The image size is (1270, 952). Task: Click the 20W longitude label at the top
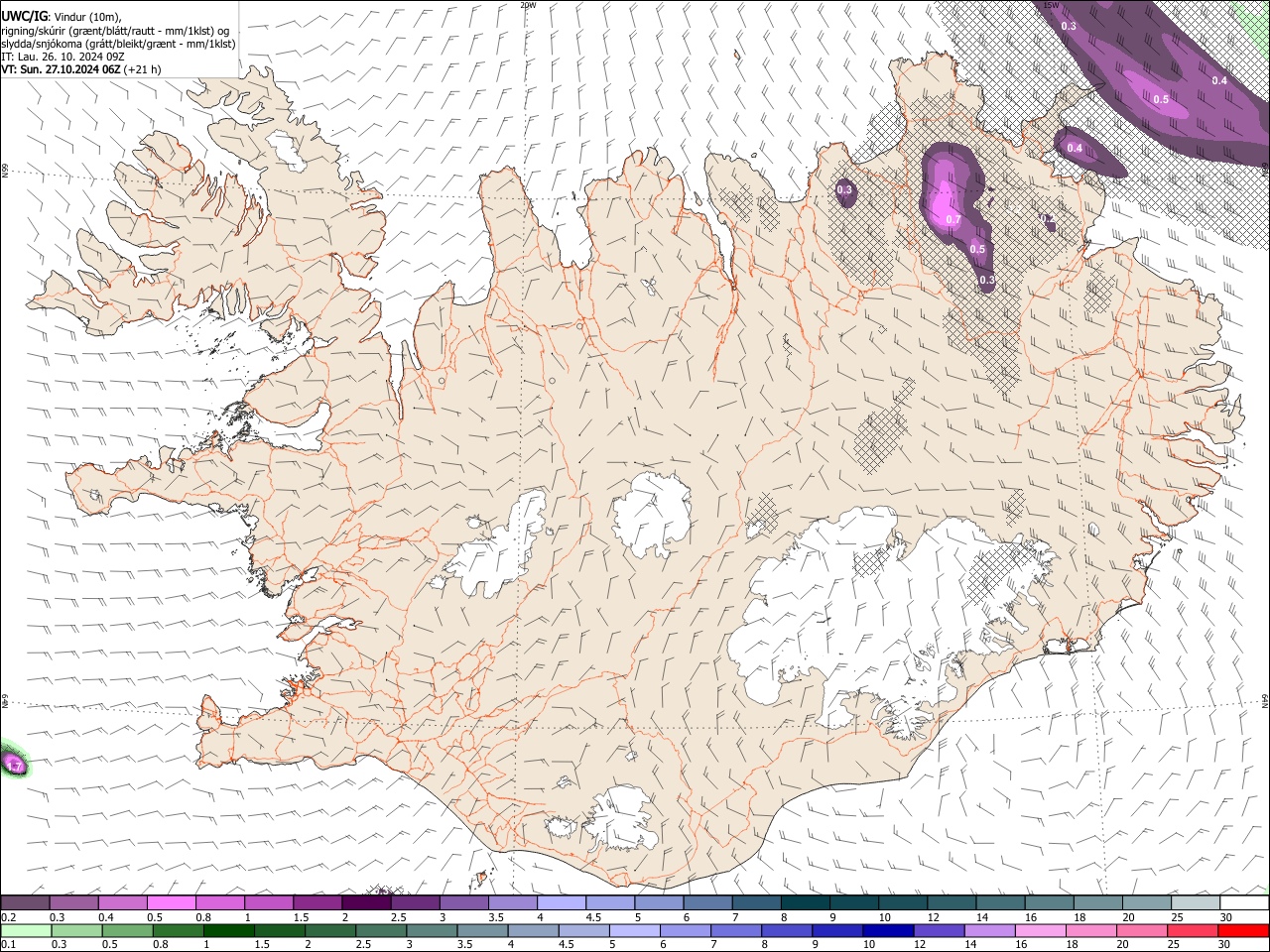528,5
